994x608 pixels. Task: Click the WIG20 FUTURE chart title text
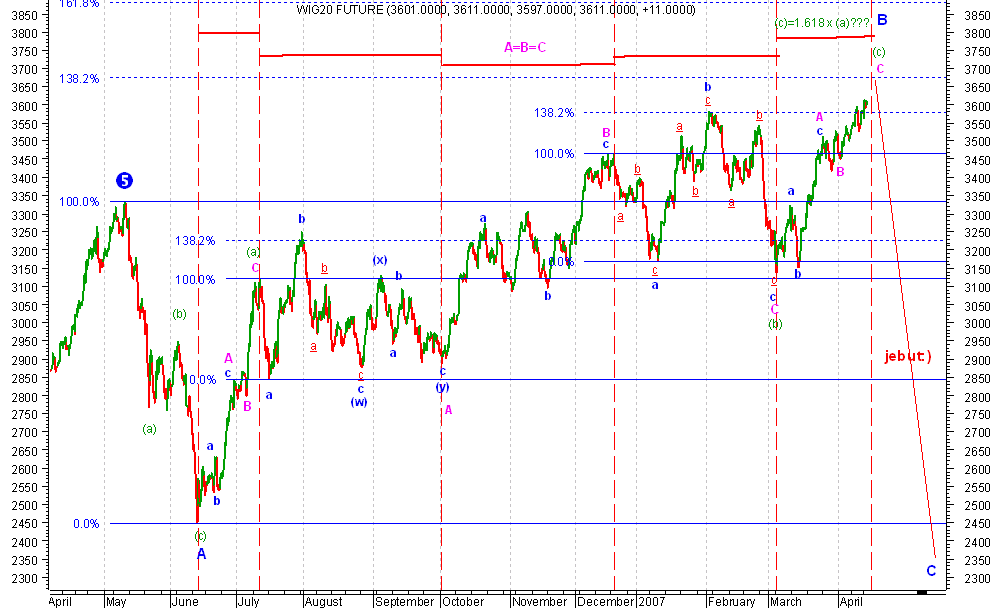click(496, 10)
